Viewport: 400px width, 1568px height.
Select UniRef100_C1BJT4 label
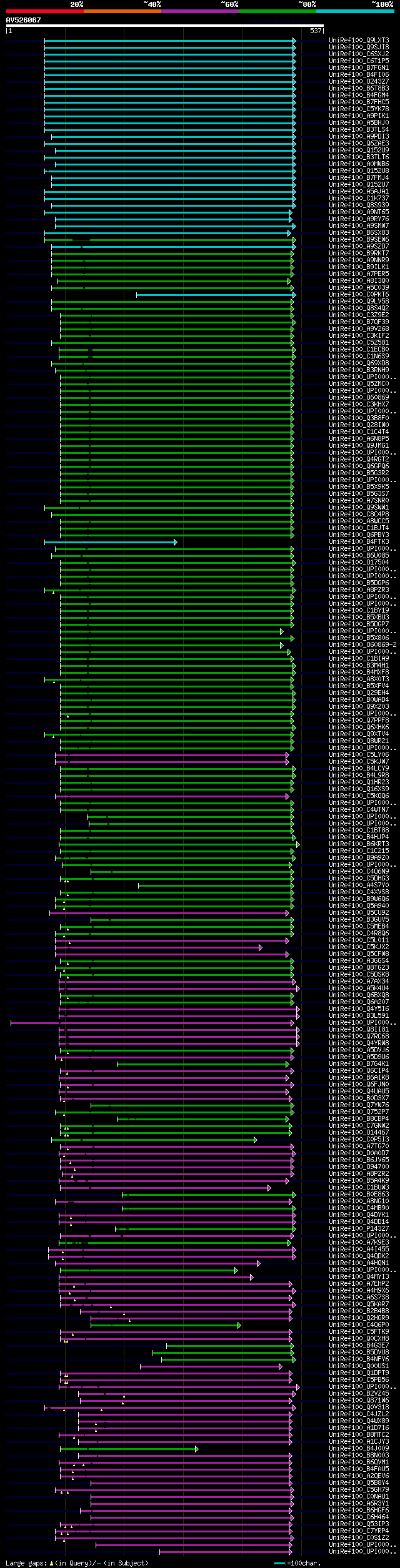tap(359, 528)
